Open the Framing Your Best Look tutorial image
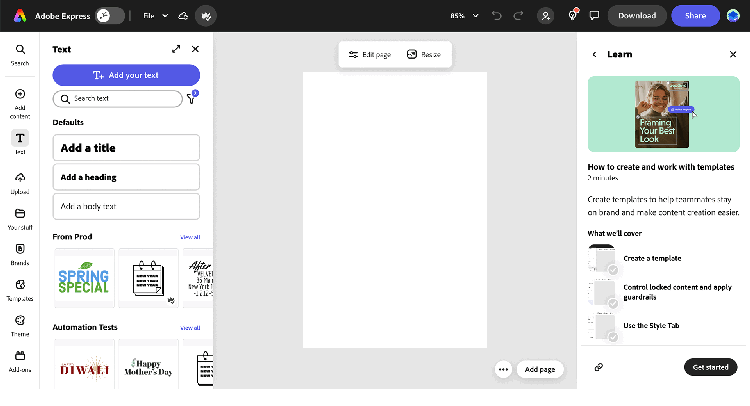Image resolution: width=750 pixels, height=406 pixels. click(x=663, y=114)
